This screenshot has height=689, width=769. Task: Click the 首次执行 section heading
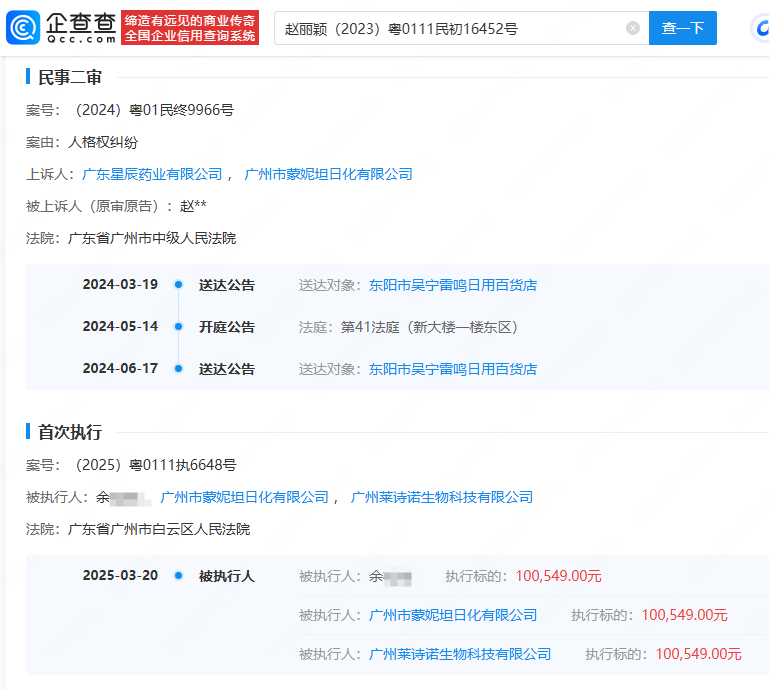[x=70, y=432]
